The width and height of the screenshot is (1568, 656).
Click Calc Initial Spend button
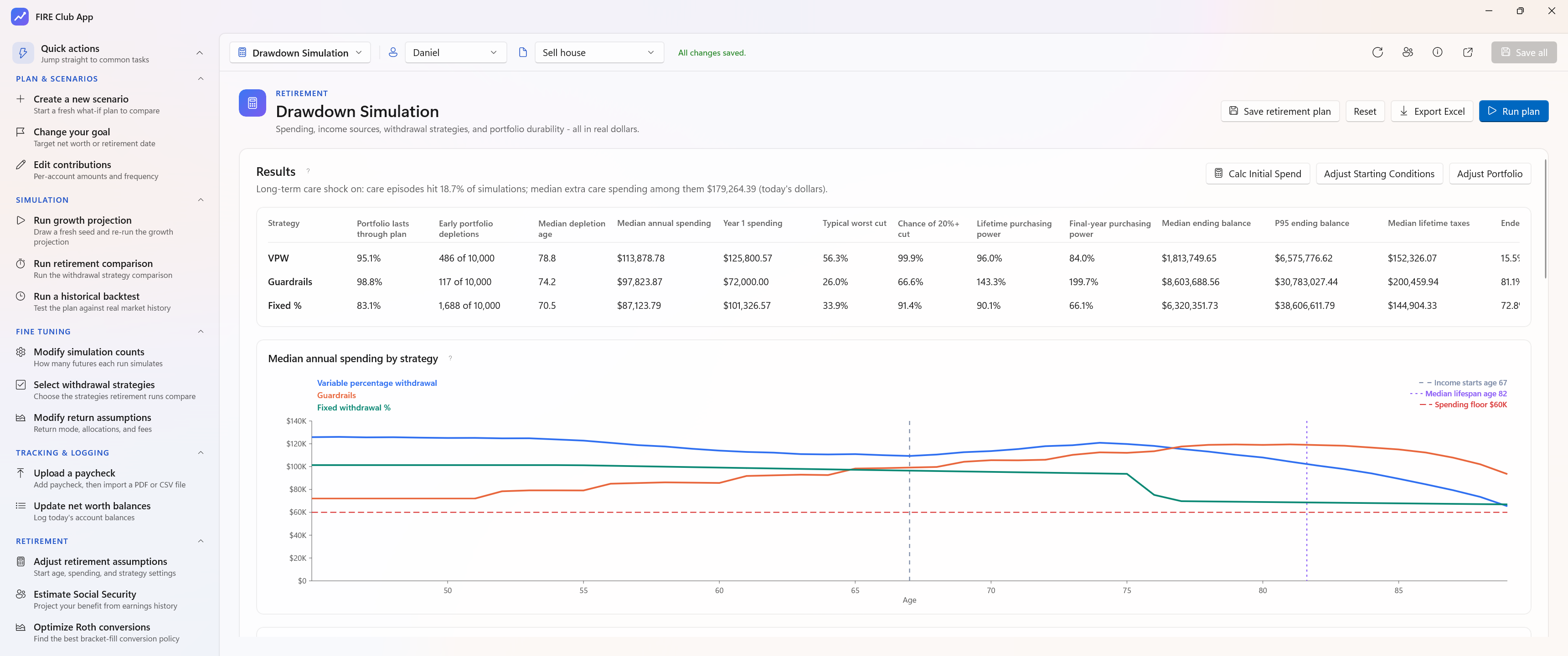pyautogui.click(x=1258, y=174)
